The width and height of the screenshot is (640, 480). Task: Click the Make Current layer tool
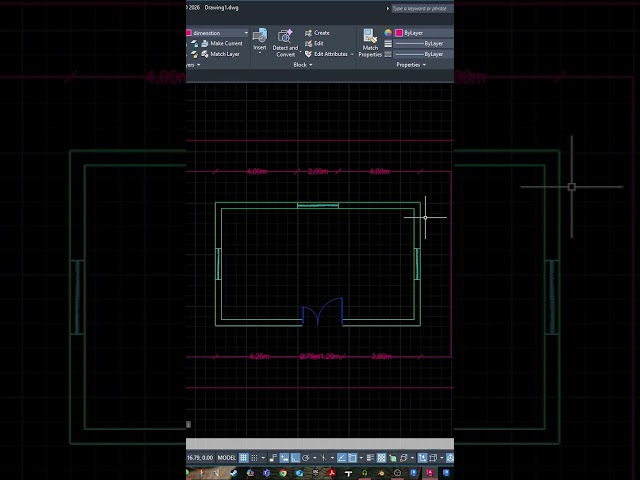[222, 43]
